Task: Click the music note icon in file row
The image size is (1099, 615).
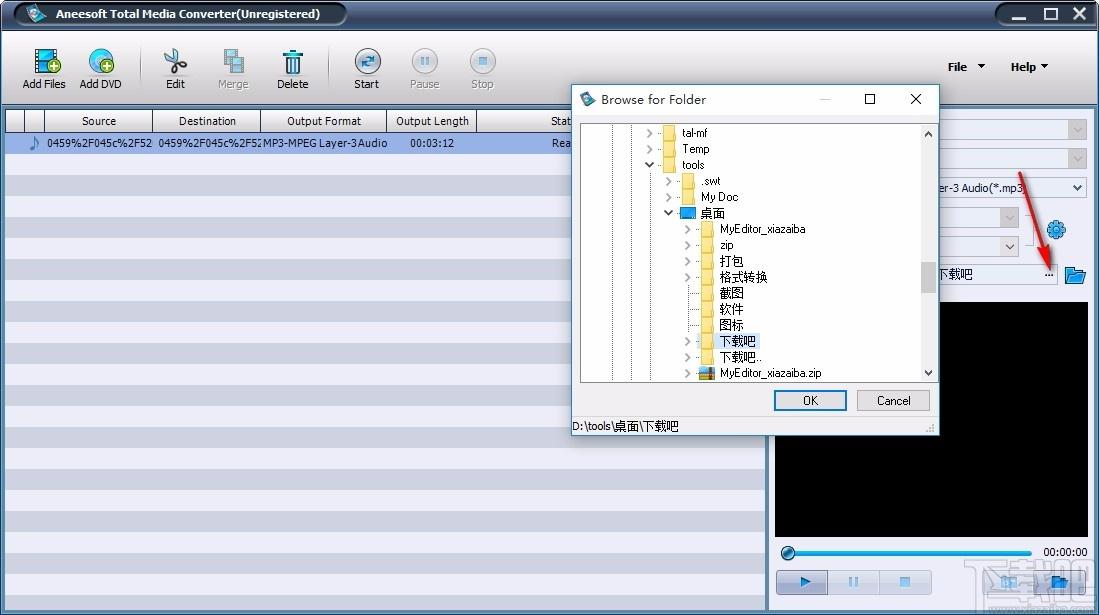Action: point(34,143)
